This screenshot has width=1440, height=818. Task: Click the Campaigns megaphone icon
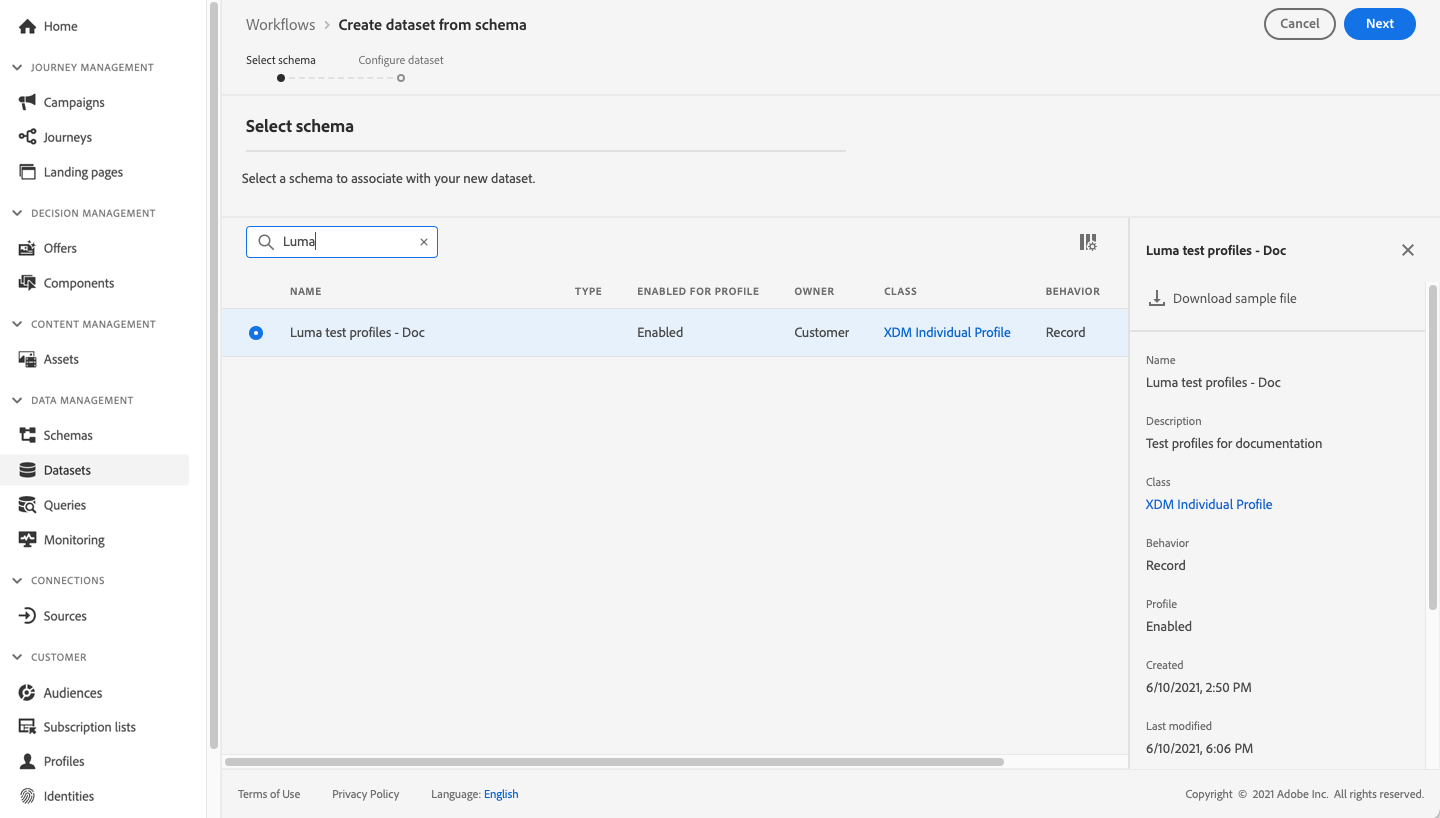pos(27,102)
